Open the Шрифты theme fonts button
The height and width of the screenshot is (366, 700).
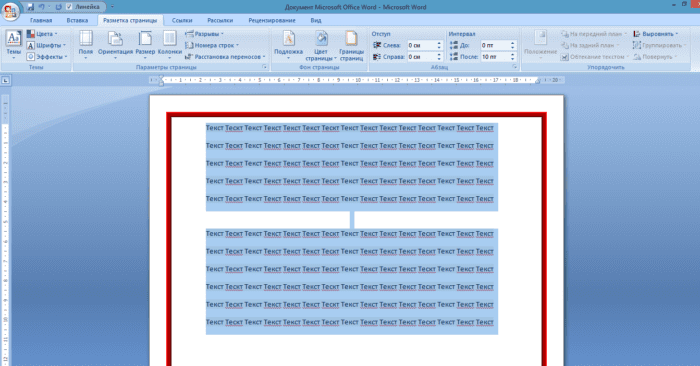pyautogui.click(x=46, y=45)
